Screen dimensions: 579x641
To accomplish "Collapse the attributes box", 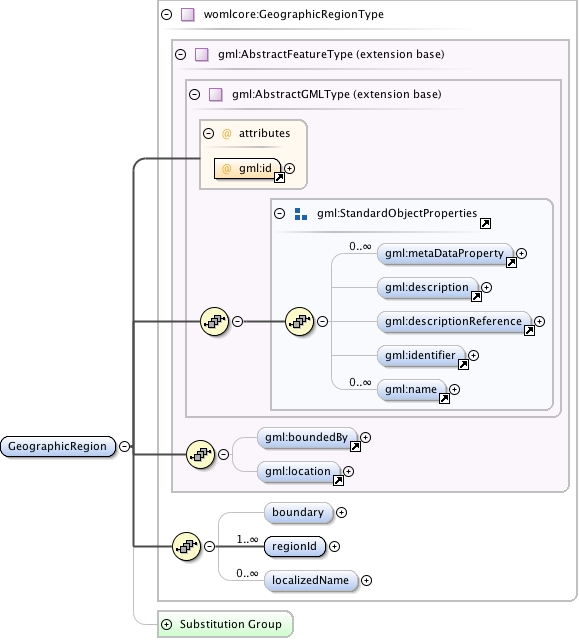I will pos(209,133).
